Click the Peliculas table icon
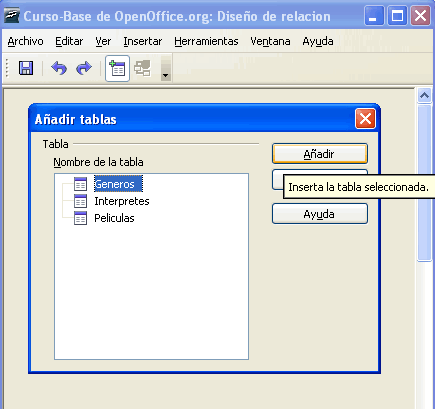Viewport: 435px width, 409px height. point(80,218)
